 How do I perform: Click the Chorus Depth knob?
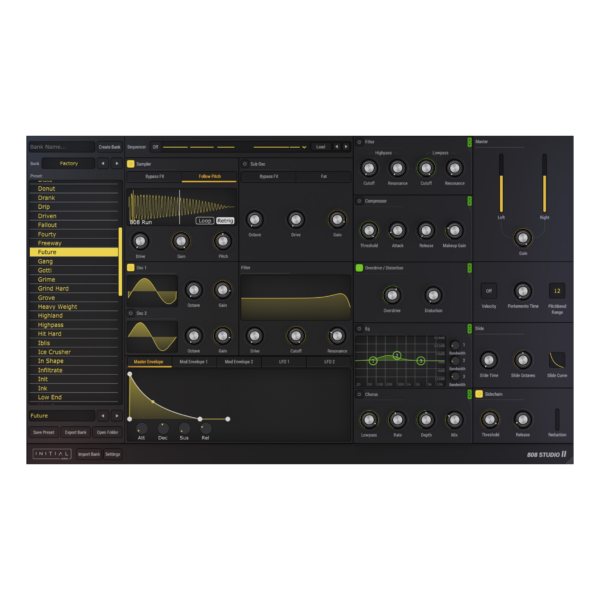pyautogui.click(x=426, y=419)
